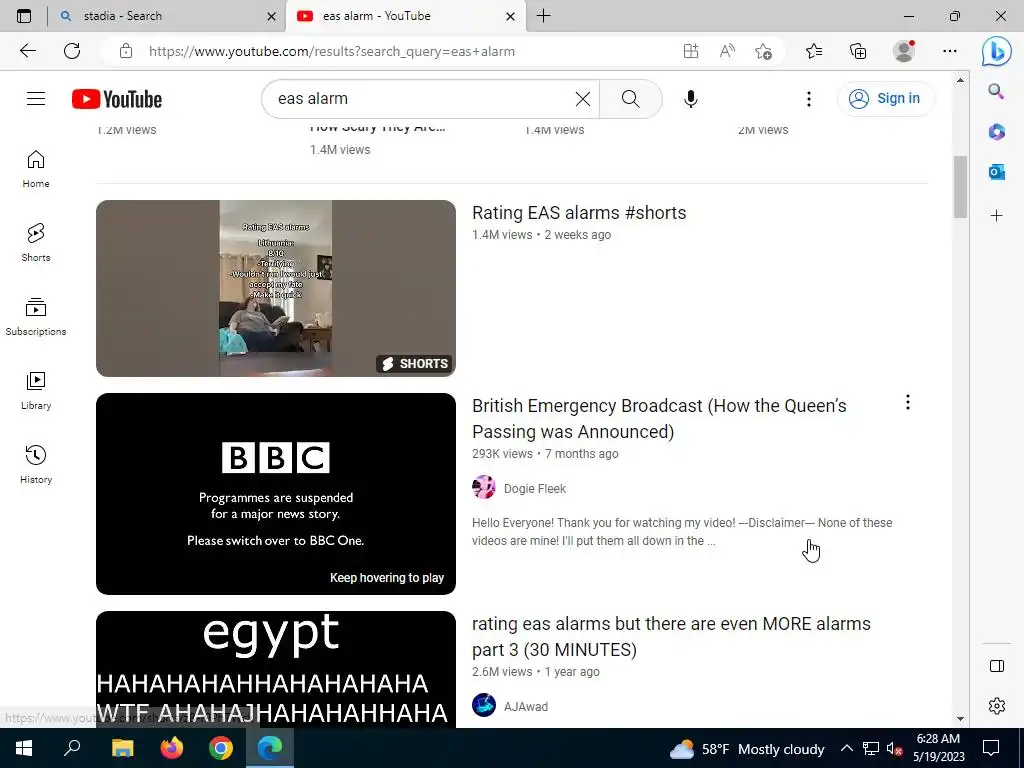Open the apps available icon in the address bar

(690, 51)
